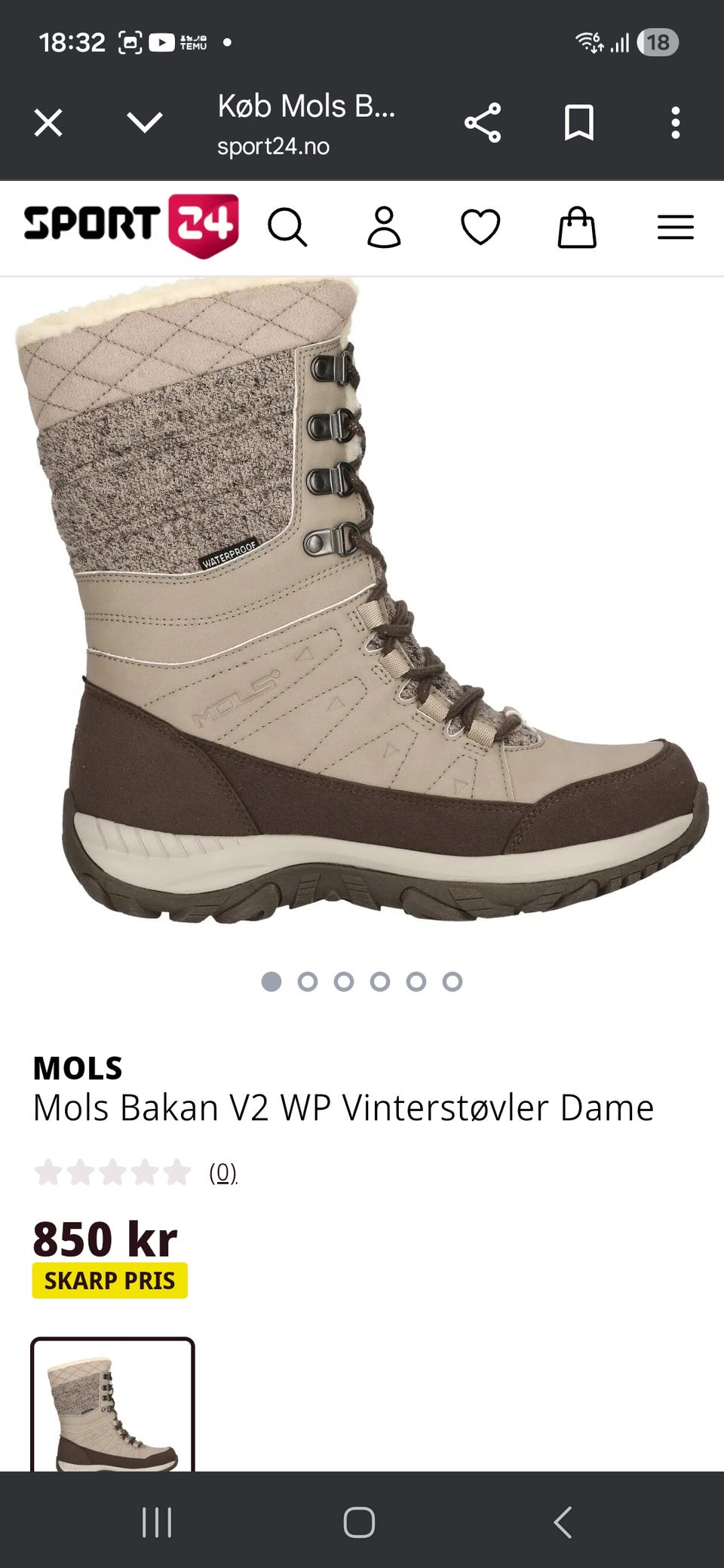Select the last image carousel dot
This screenshot has width=724, height=1568.
(x=452, y=982)
